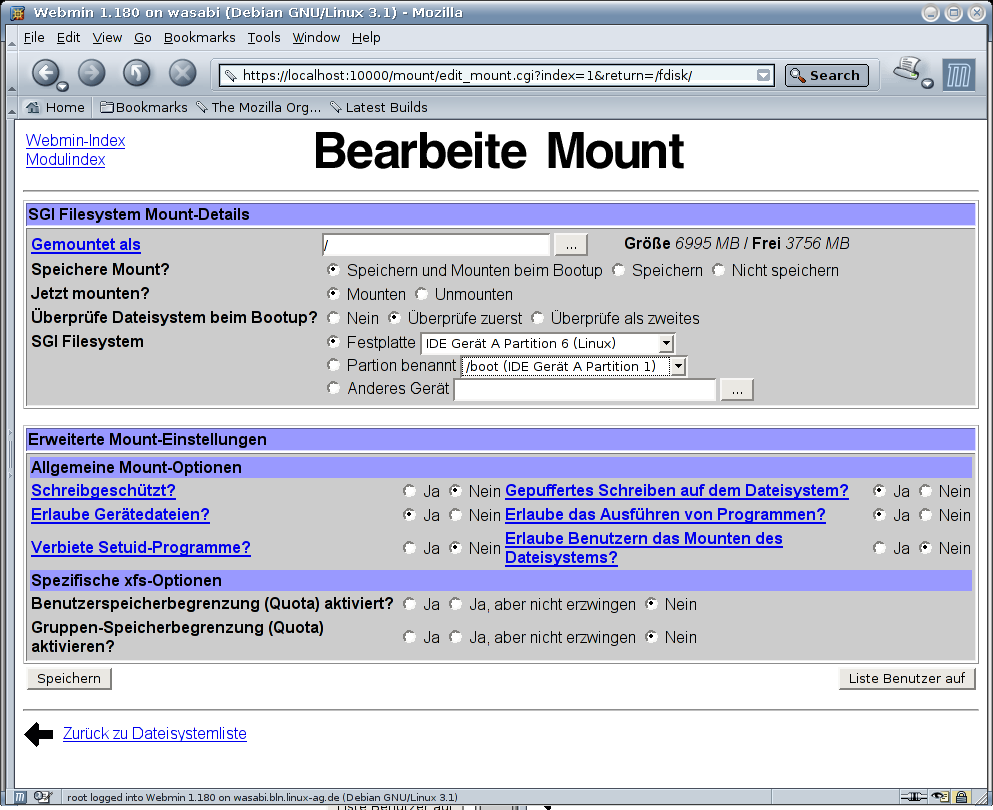Choose Nein for Überprüfe Dateisystem beim Bootup
This screenshot has width=993, height=810.
[x=333, y=318]
